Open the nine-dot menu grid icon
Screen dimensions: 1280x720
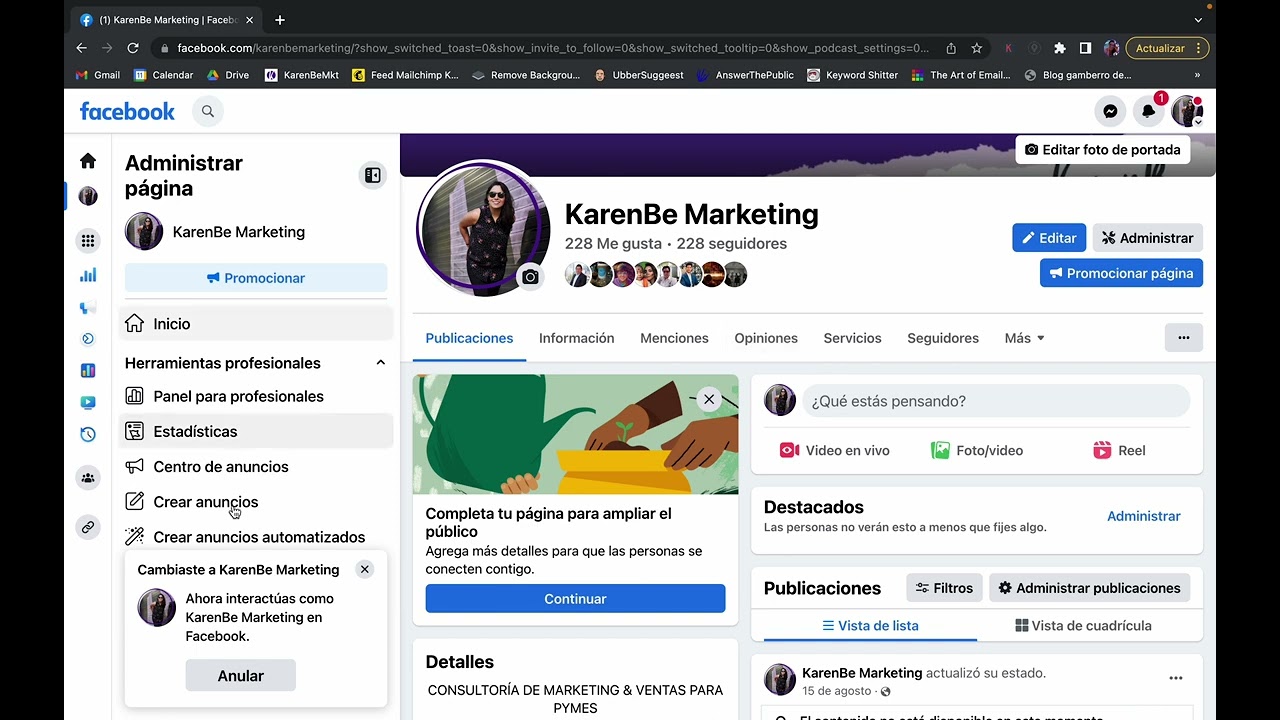click(88, 240)
